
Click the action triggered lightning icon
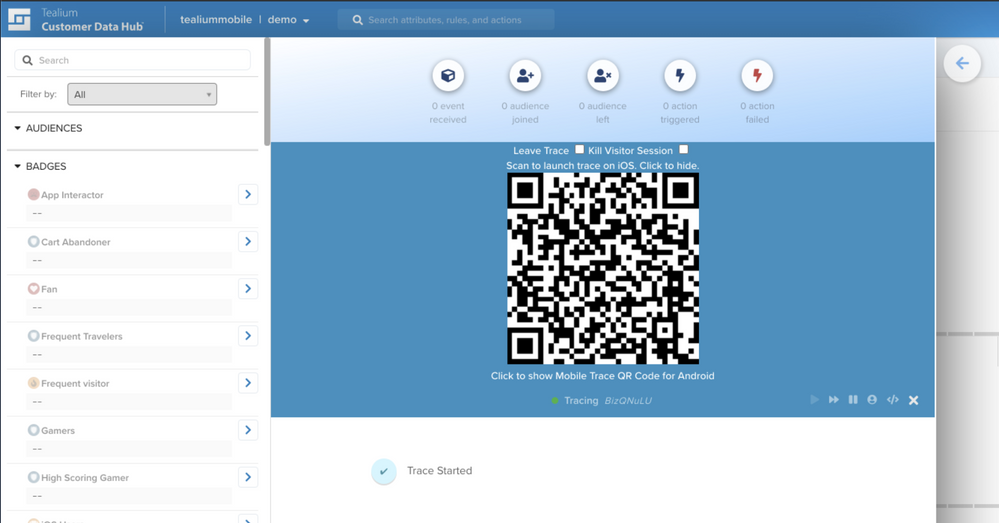(680, 76)
